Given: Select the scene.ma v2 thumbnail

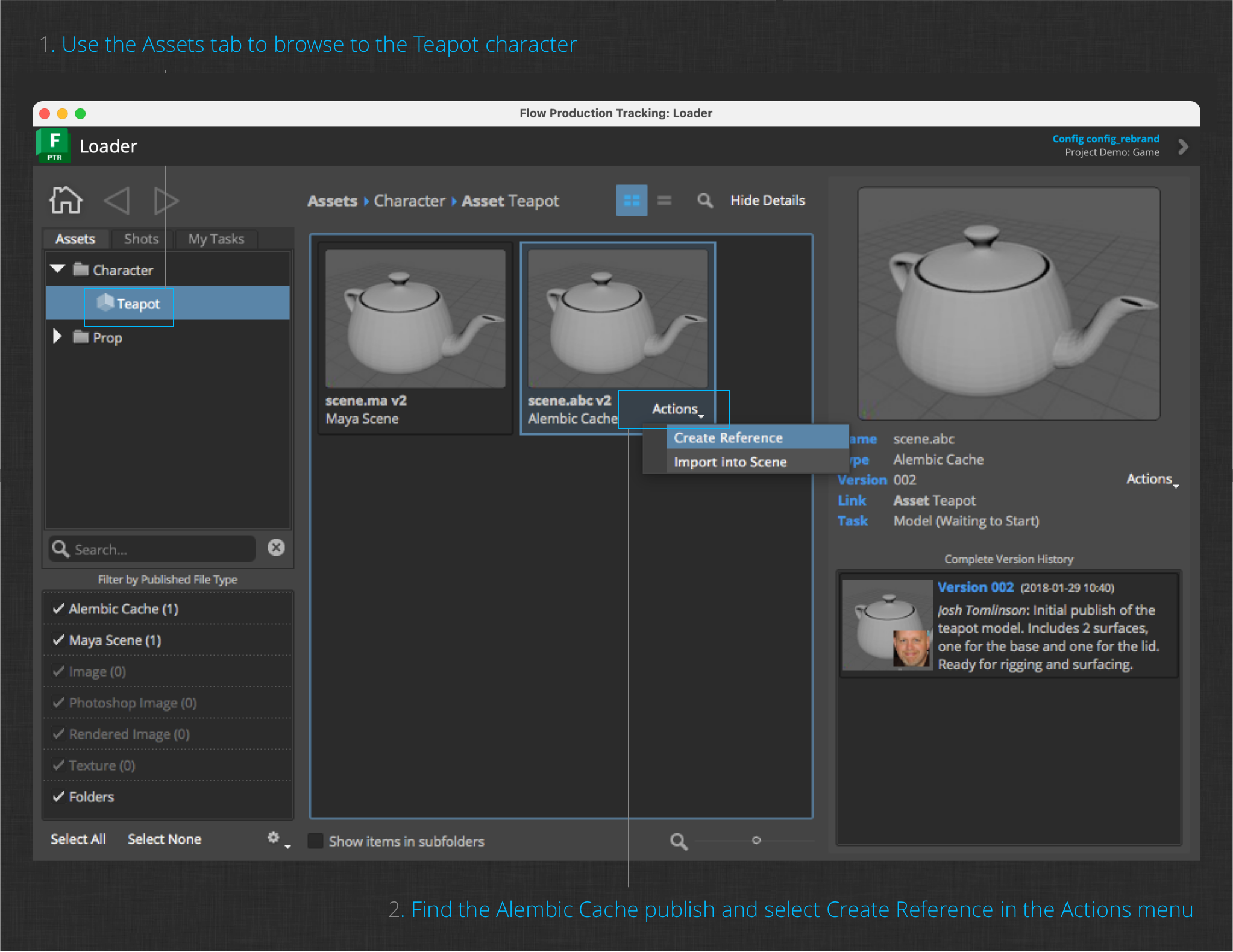Looking at the screenshot, I should [415, 319].
